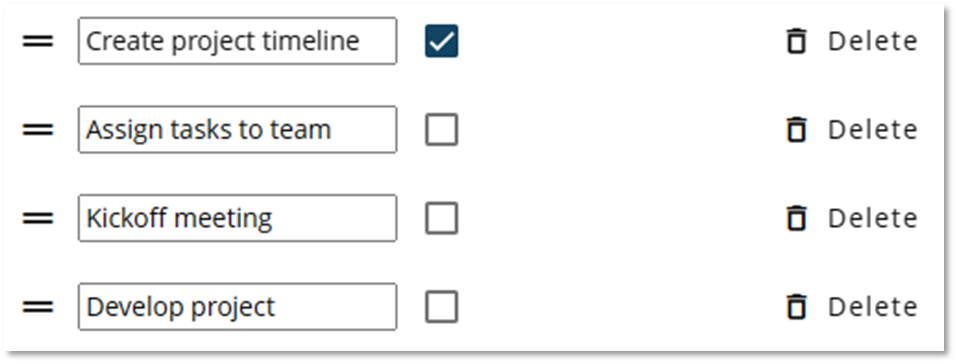
Task: Click trash icon for Assign tasks to team
Action: (796, 129)
